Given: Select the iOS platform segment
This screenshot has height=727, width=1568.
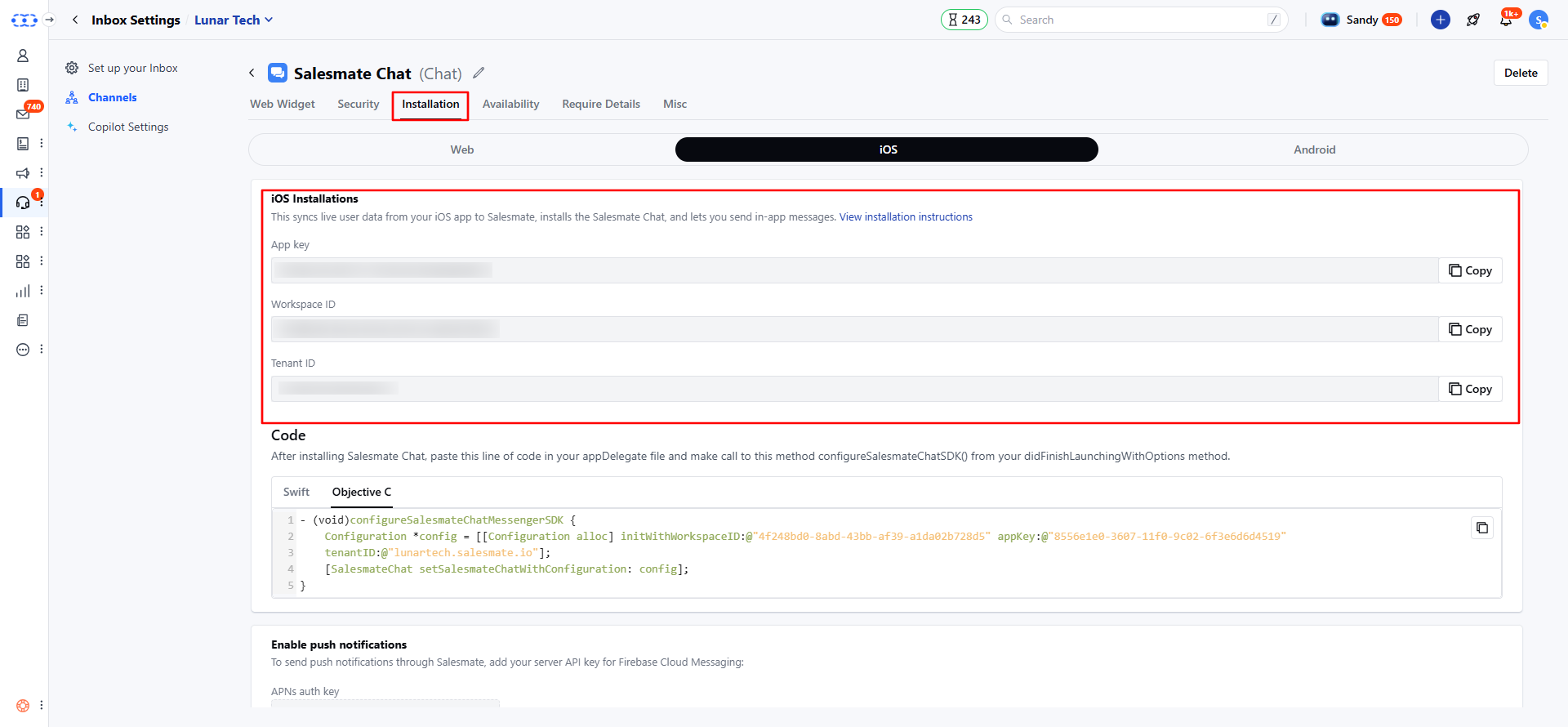Looking at the screenshot, I should [887, 149].
